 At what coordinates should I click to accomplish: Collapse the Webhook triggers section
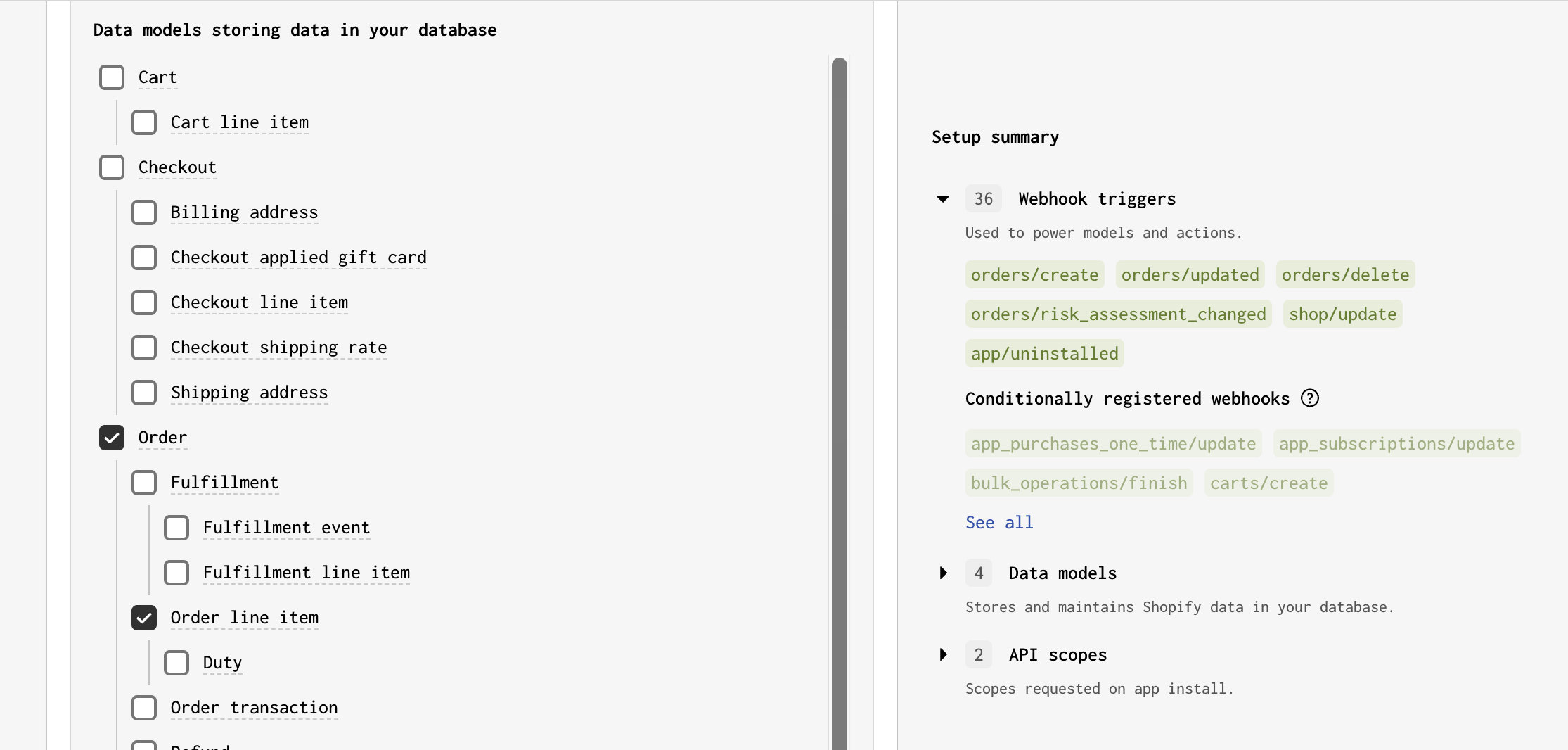pyautogui.click(x=943, y=199)
